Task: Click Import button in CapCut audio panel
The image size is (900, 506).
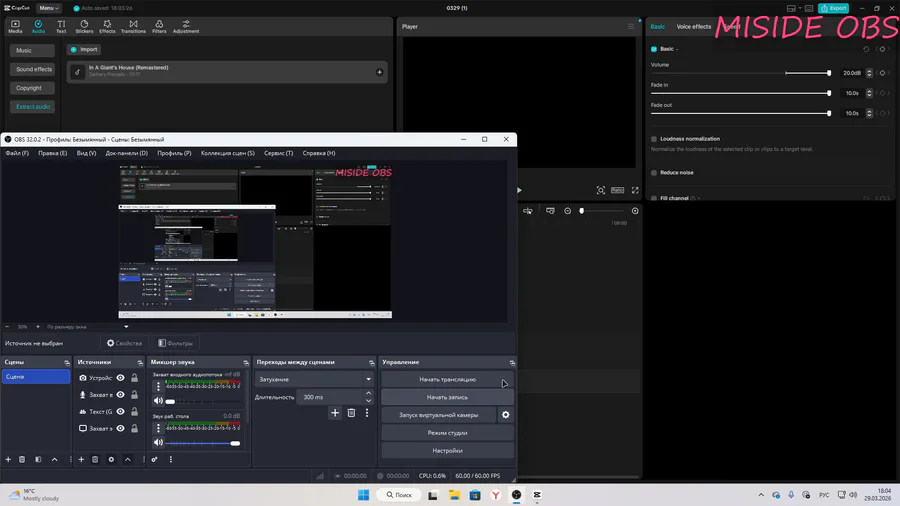Action: (x=84, y=49)
